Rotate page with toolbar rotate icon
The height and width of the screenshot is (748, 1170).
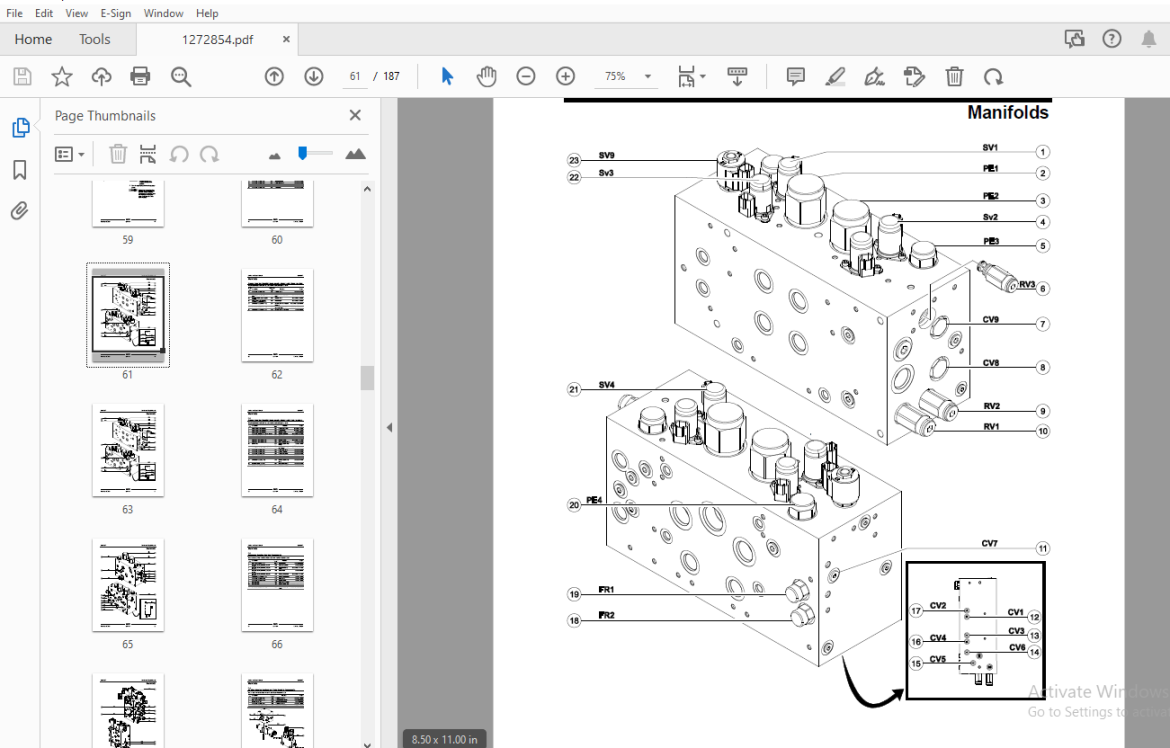pyautogui.click(x=993, y=76)
